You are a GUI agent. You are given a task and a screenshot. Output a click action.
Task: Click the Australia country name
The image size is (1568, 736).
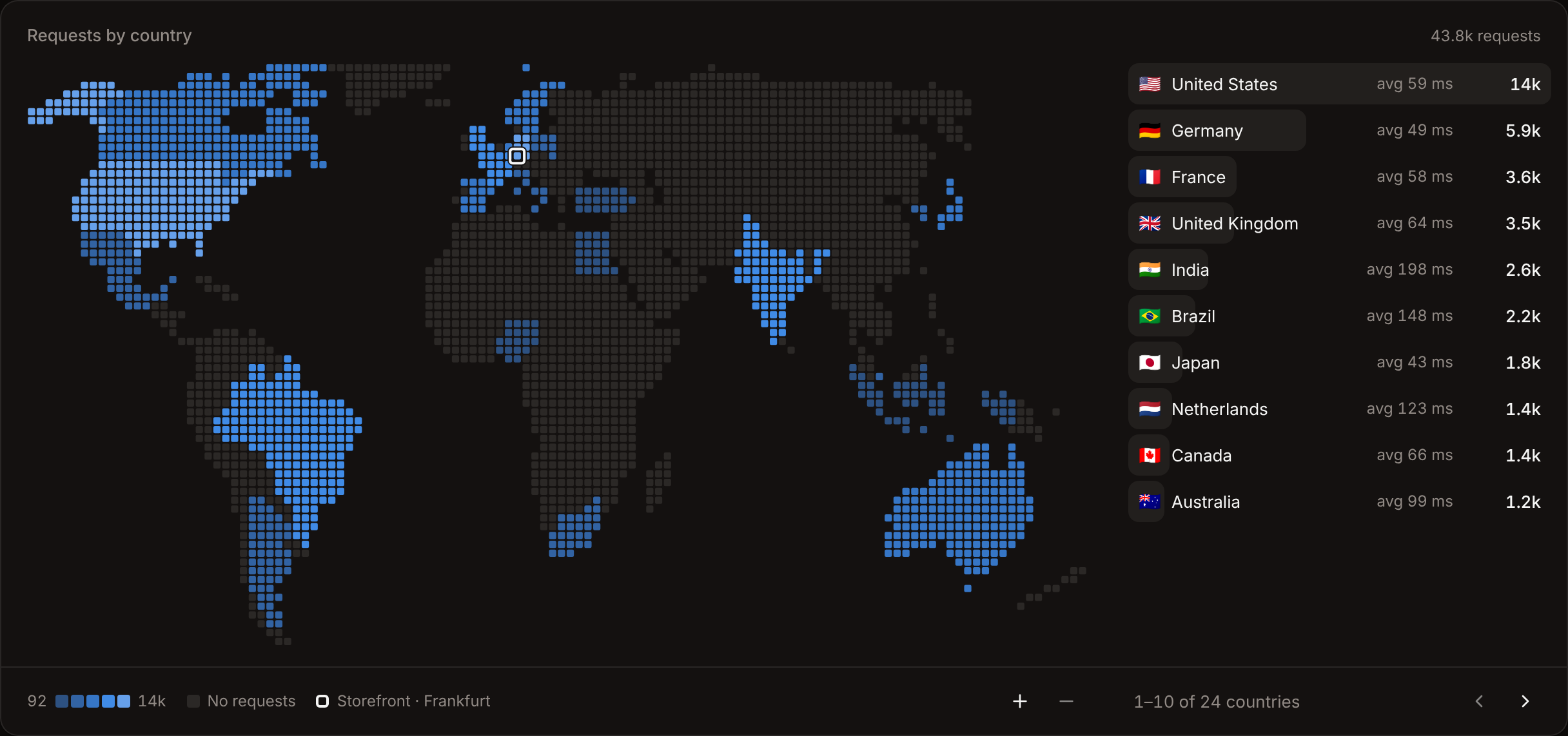1206,502
